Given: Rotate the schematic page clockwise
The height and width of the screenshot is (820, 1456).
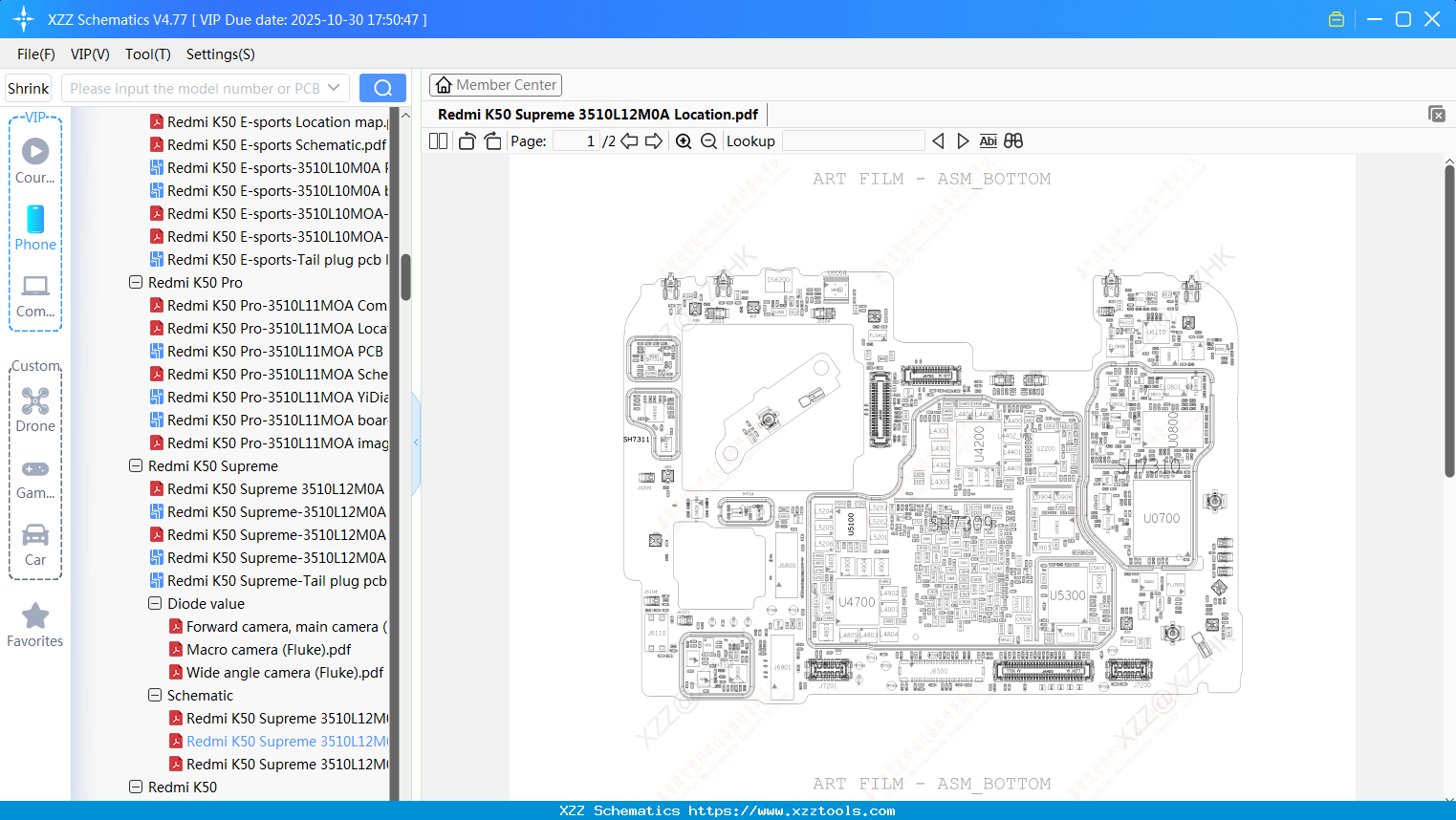Looking at the screenshot, I should 491,140.
